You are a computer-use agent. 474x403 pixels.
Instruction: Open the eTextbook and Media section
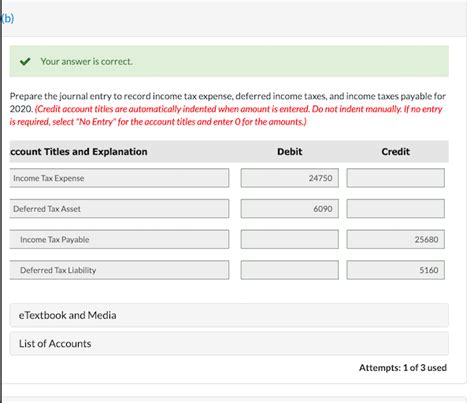(229, 315)
